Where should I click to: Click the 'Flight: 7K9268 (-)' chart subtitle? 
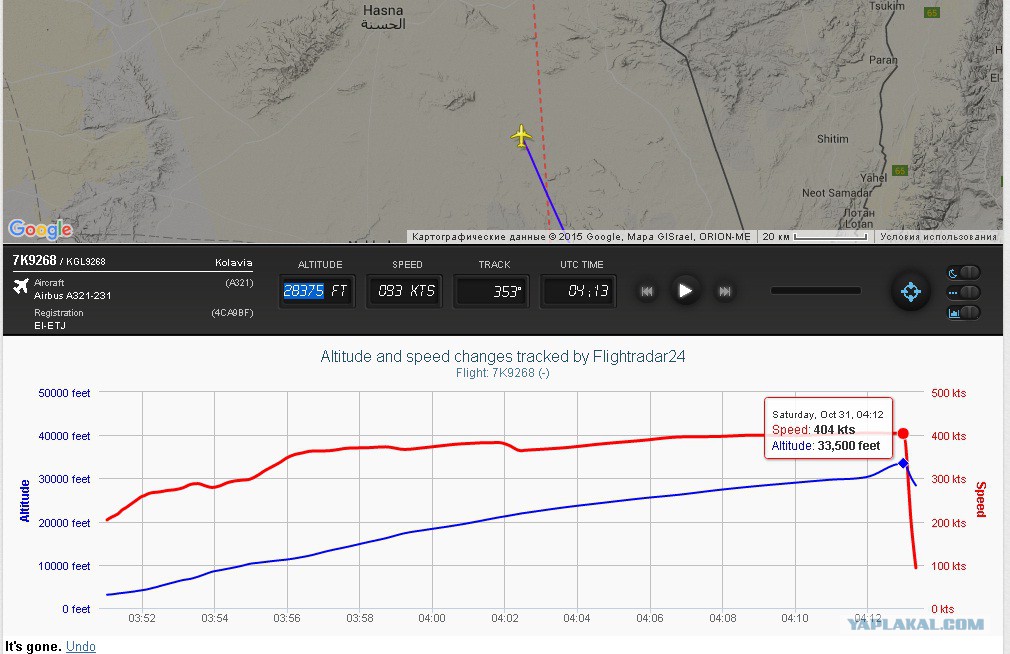[502, 373]
